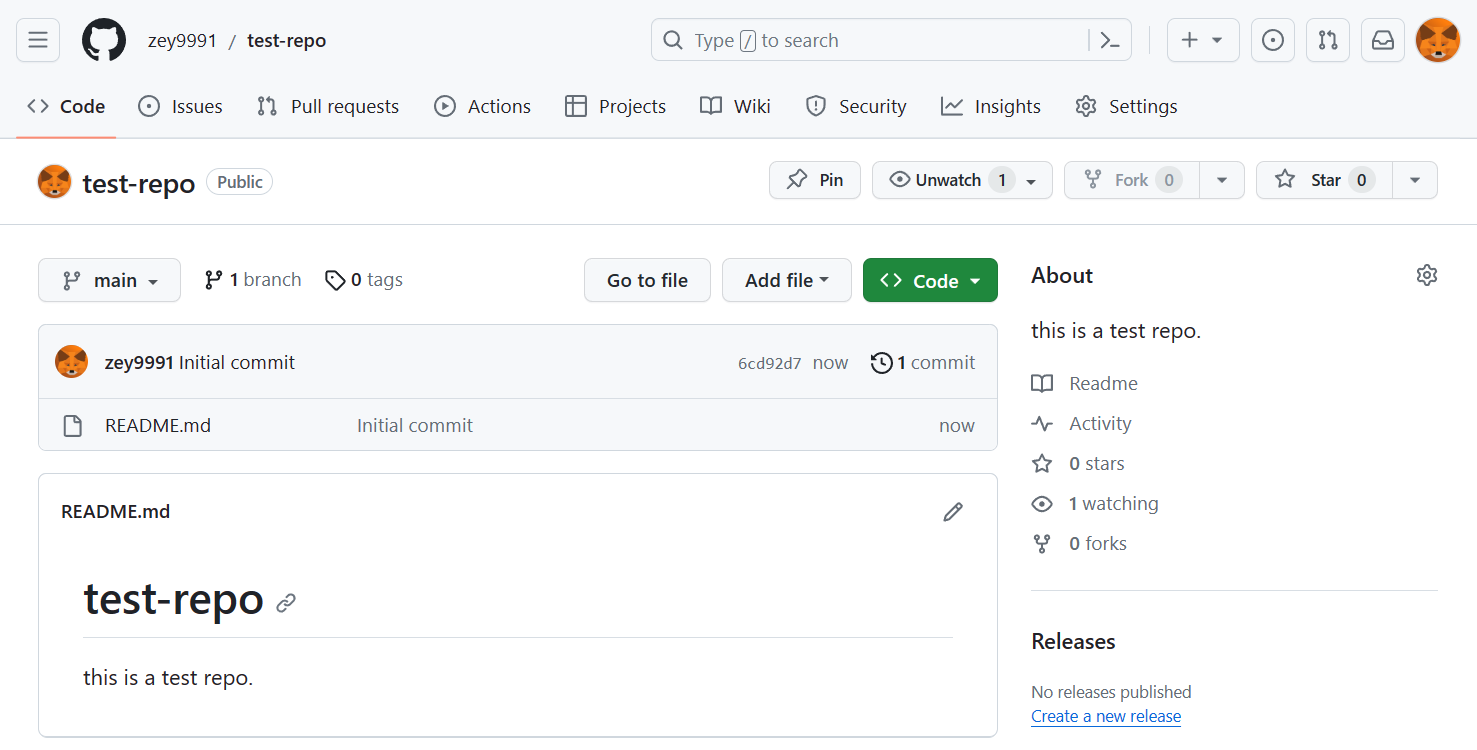Switch to the Issues tab
The width and height of the screenshot is (1477, 750).
point(180,106)
